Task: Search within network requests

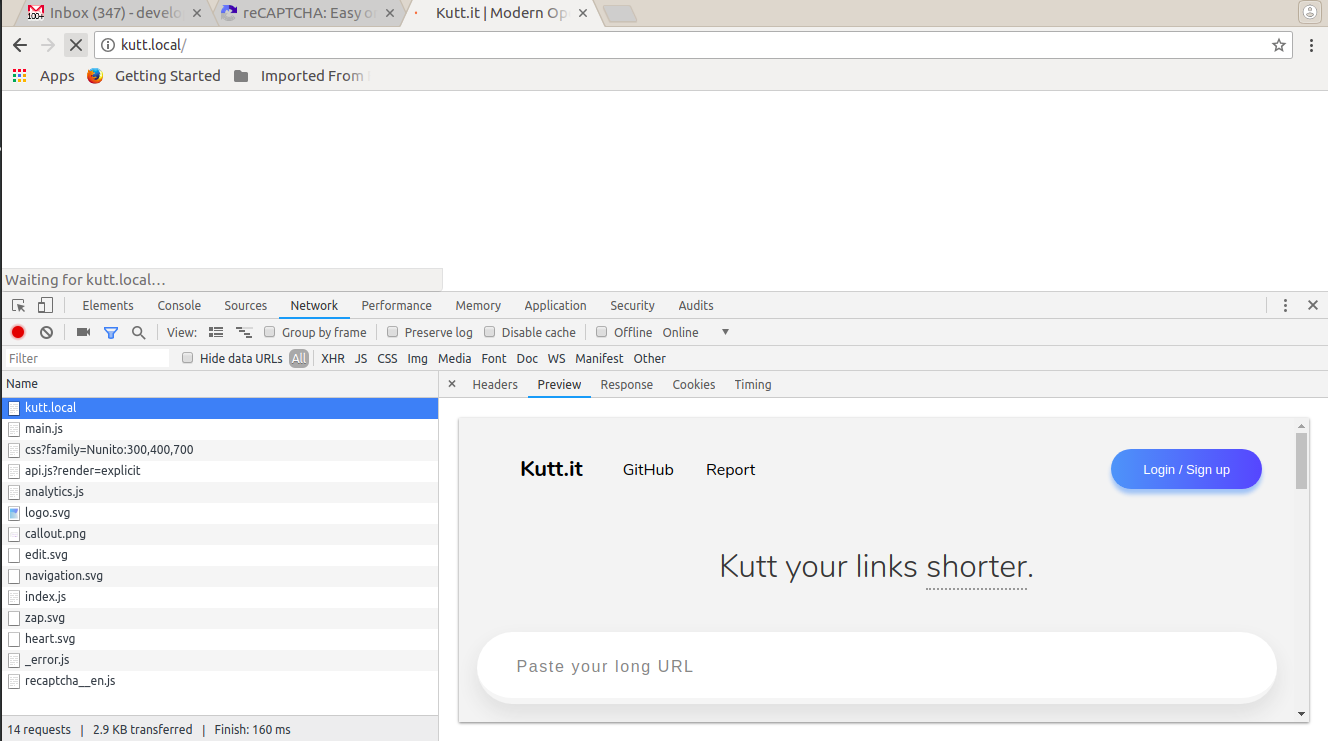Action: pyautogui.click(x=138, y=331)
